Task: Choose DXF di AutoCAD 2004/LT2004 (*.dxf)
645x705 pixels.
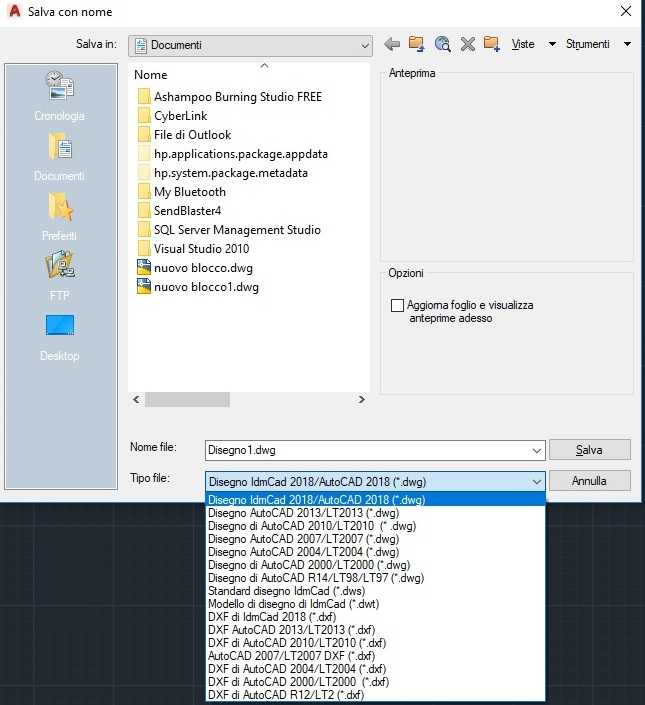Action: click(375, 669)
